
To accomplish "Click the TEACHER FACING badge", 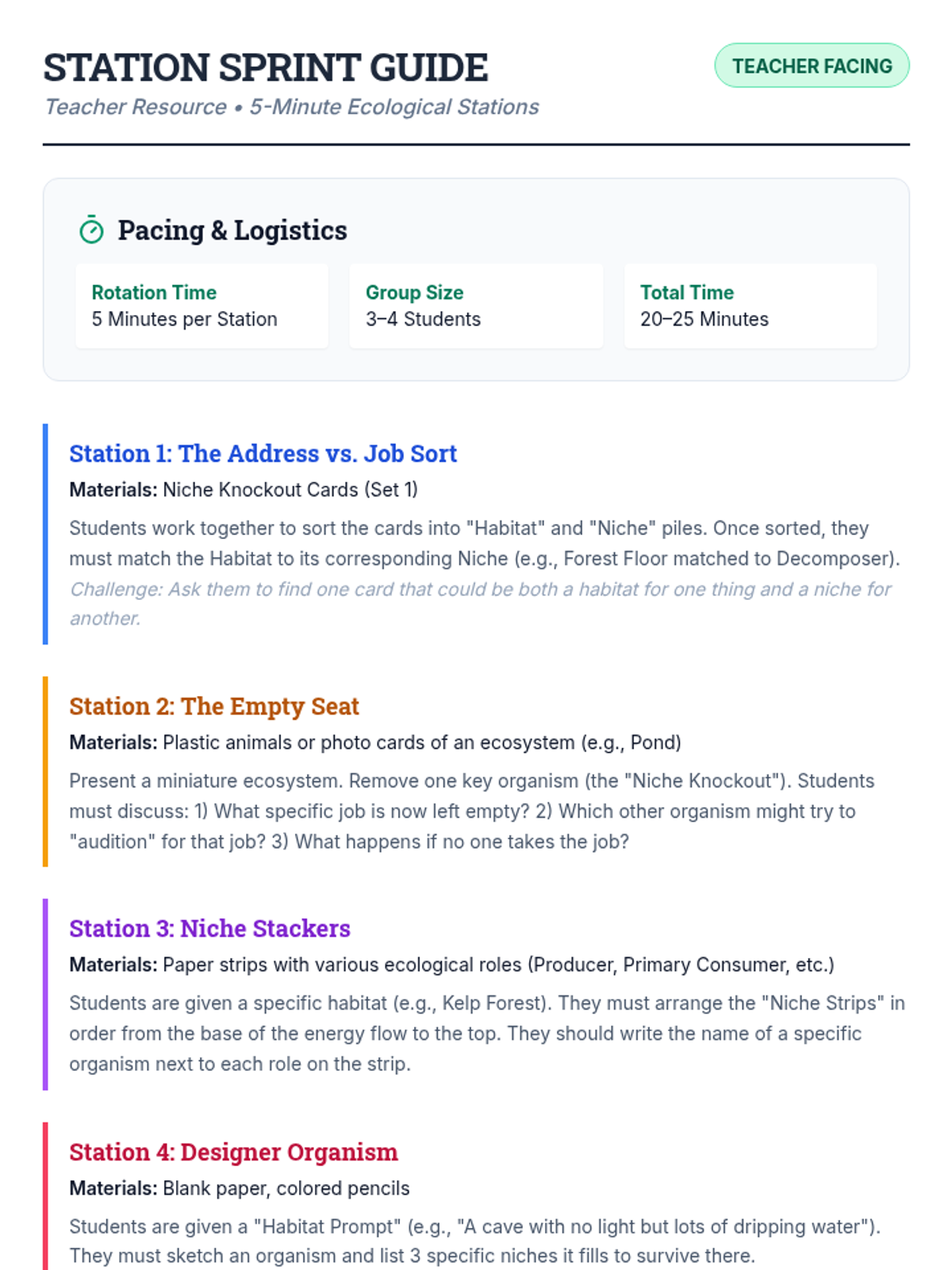I will pos(812,66).
